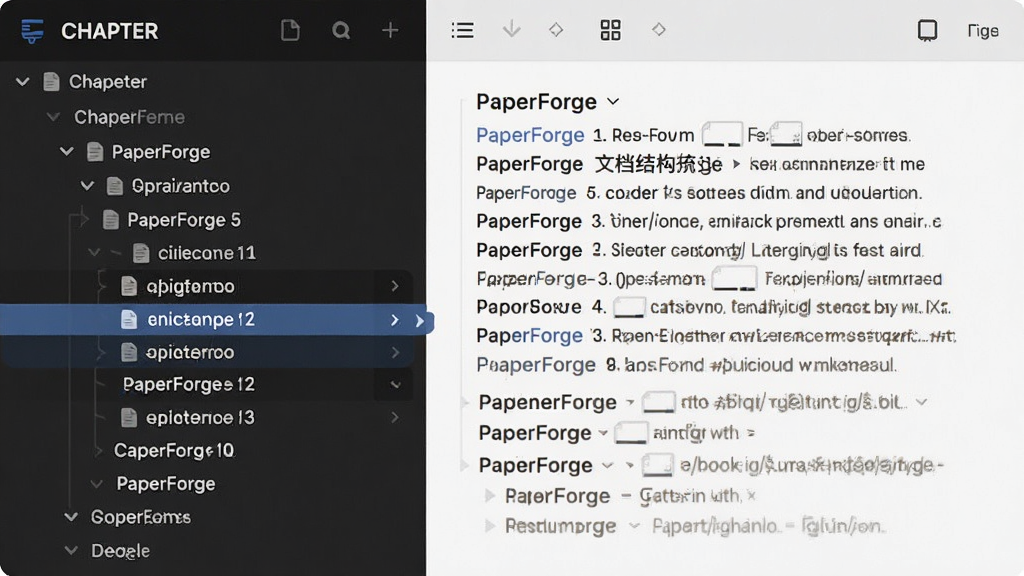Image resolution: width=1024 pixels, height=576 pixels.
Task: Click the box in the Opesfemon line
Action: click(x=734, y=279)
